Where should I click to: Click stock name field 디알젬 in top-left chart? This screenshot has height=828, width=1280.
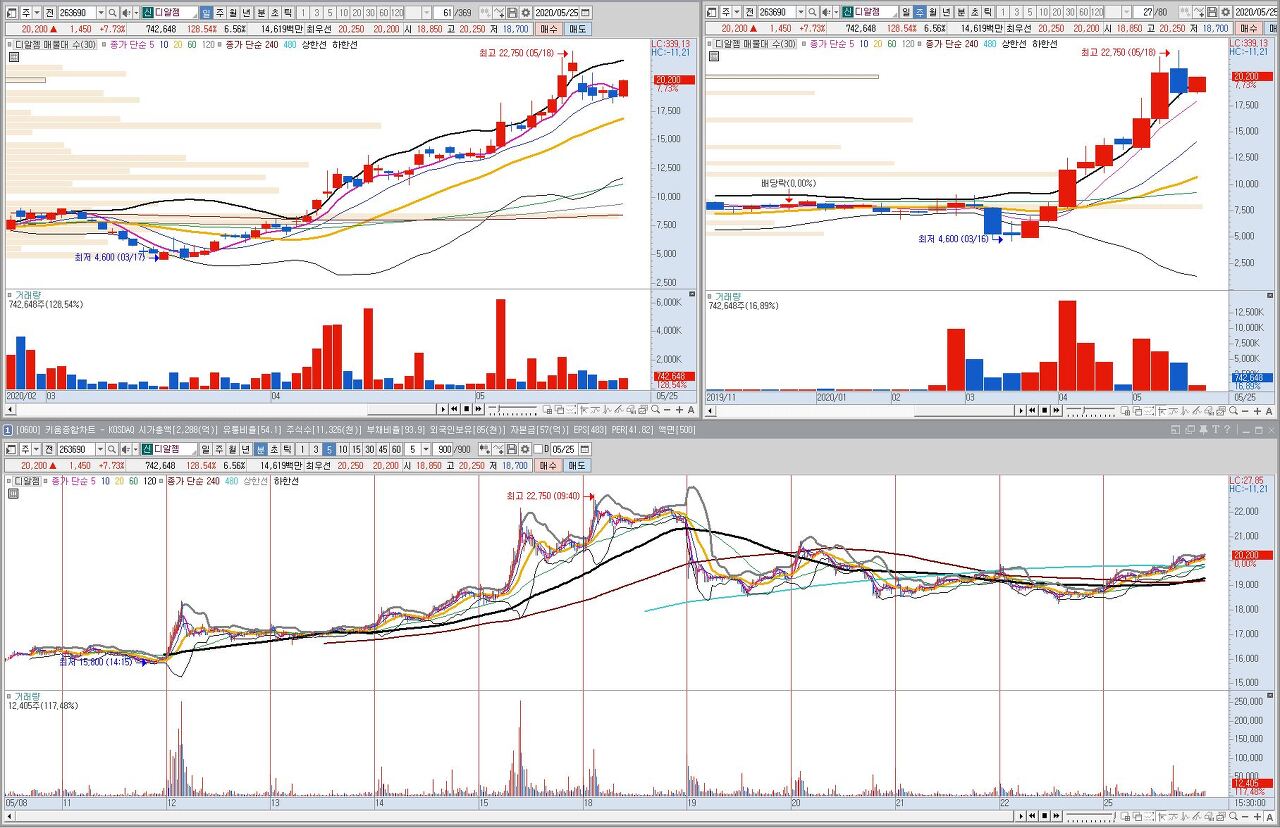(175, 12)
